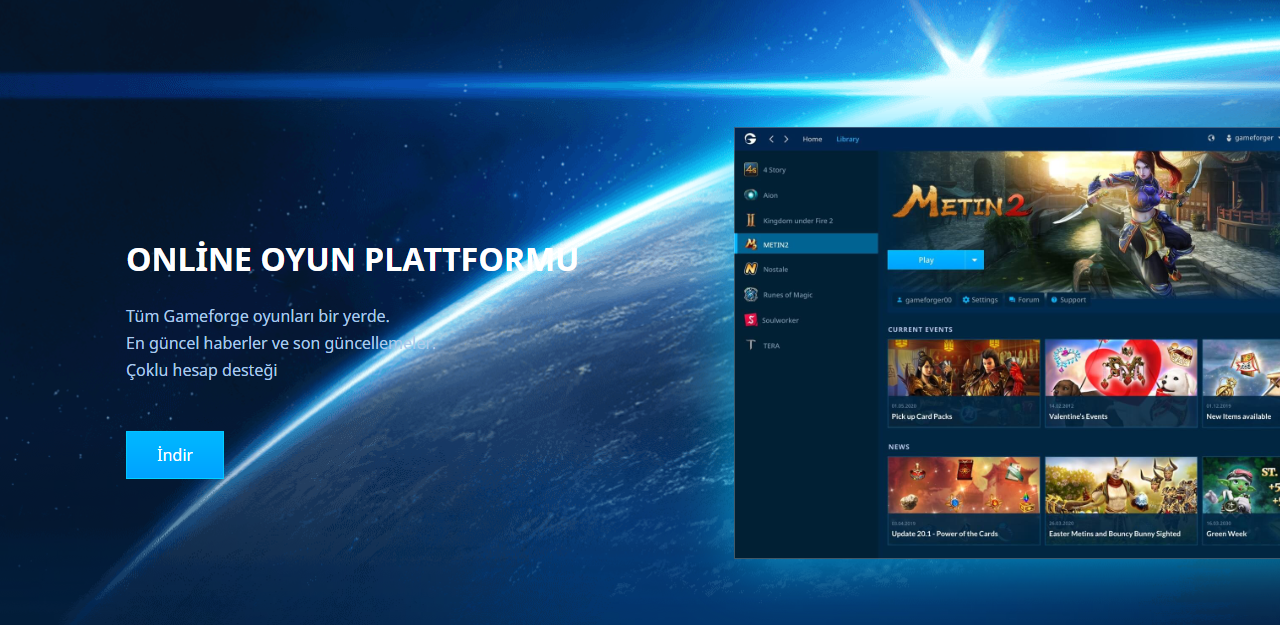
Task: Click the Gameforge G logo icon
Action: [750, 139]
